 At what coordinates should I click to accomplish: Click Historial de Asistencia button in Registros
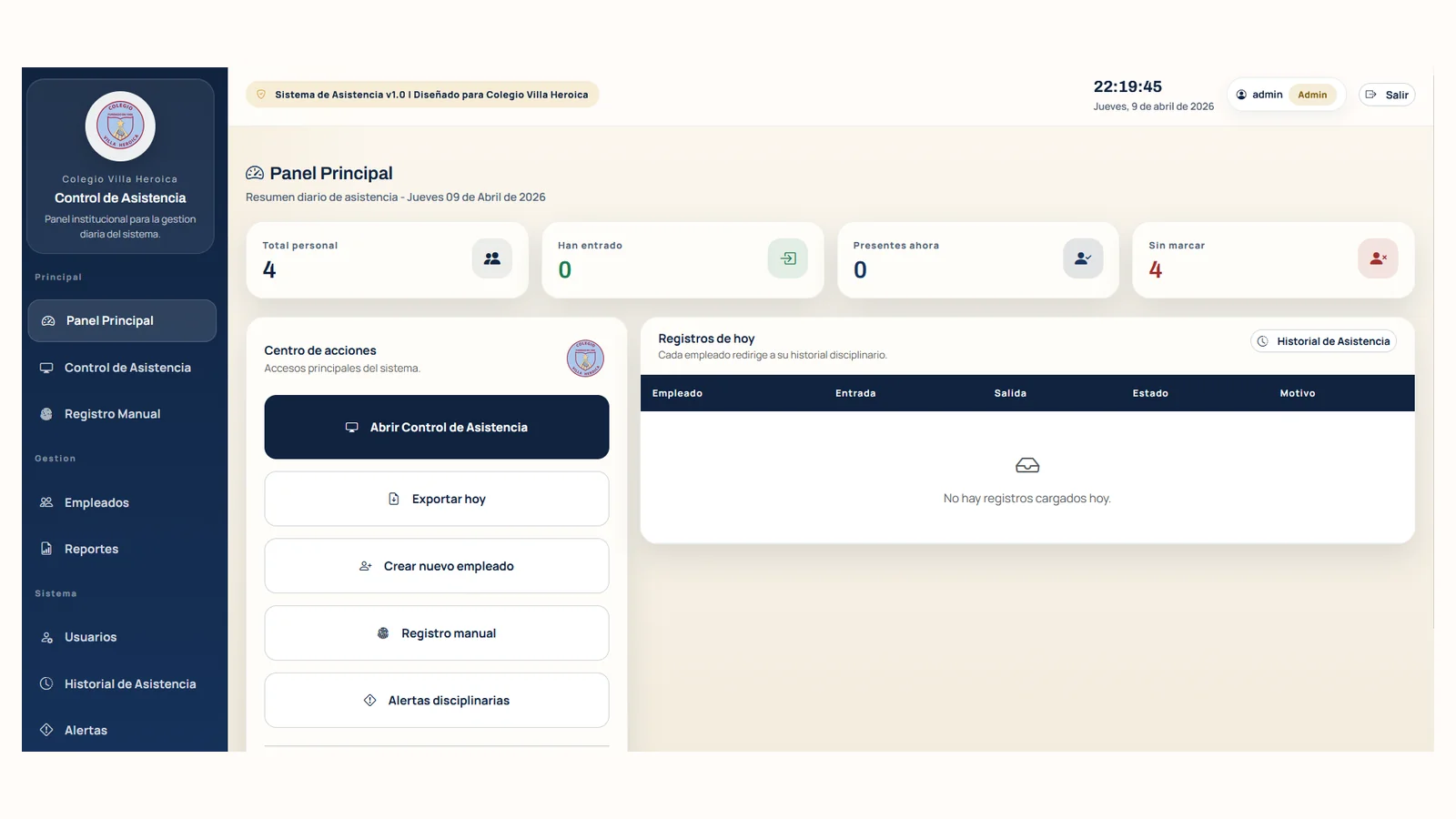coord(1323,341)
